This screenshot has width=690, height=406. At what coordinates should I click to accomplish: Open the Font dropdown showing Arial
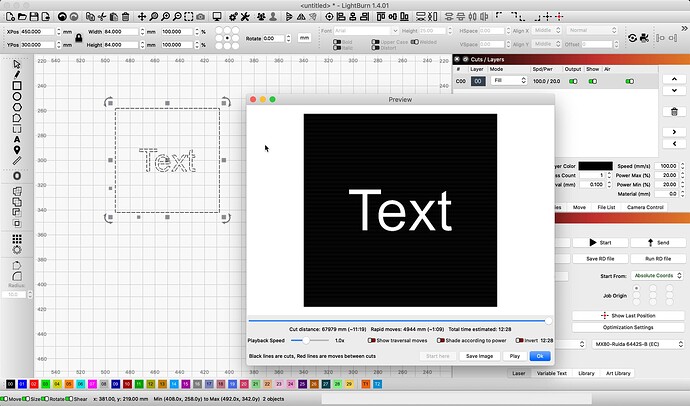pos(366,31)
